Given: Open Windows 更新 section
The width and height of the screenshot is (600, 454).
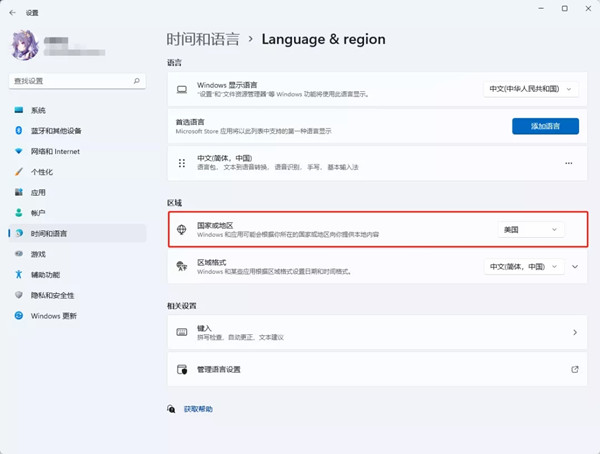Looking at the screenshot, I should coord(77,315).
